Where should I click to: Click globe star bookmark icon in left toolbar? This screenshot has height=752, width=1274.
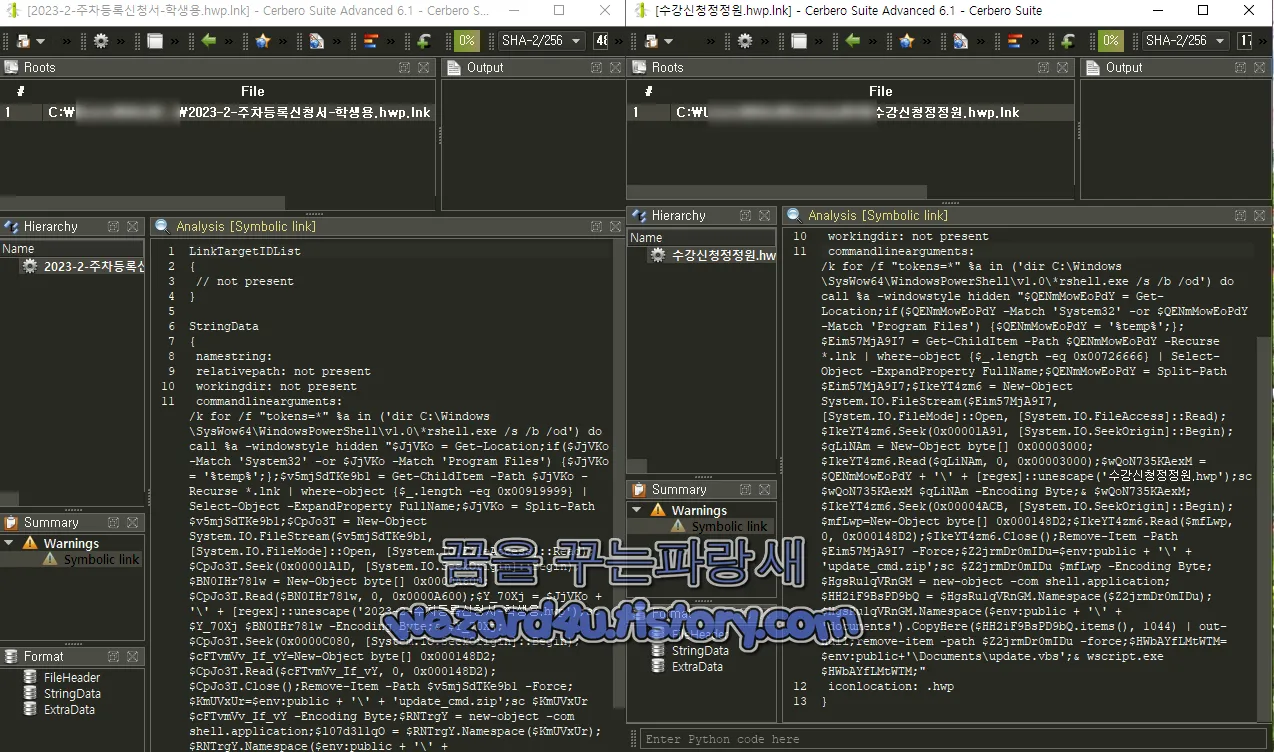[x=263, y=41]
